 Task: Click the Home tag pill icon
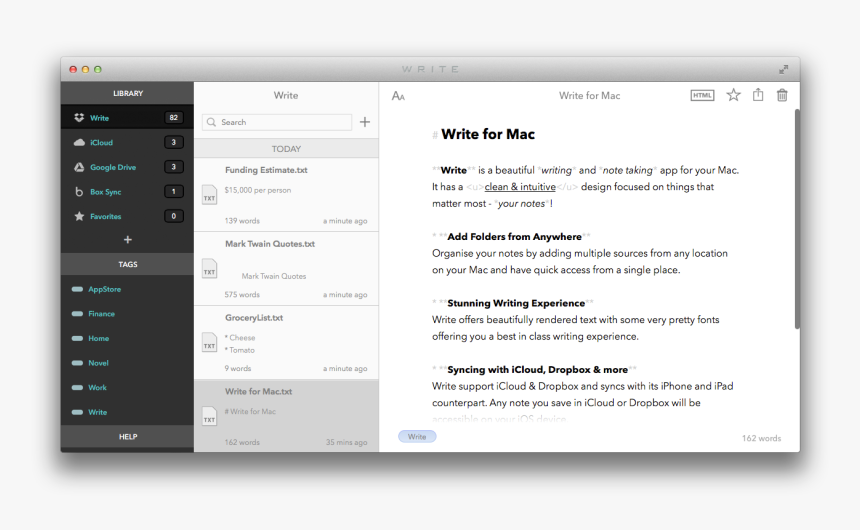coord(77,339)
